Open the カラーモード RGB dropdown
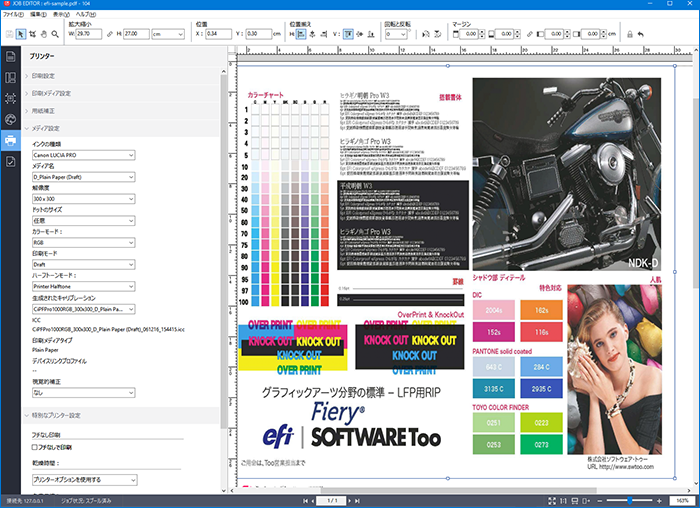 click(83, 242)
